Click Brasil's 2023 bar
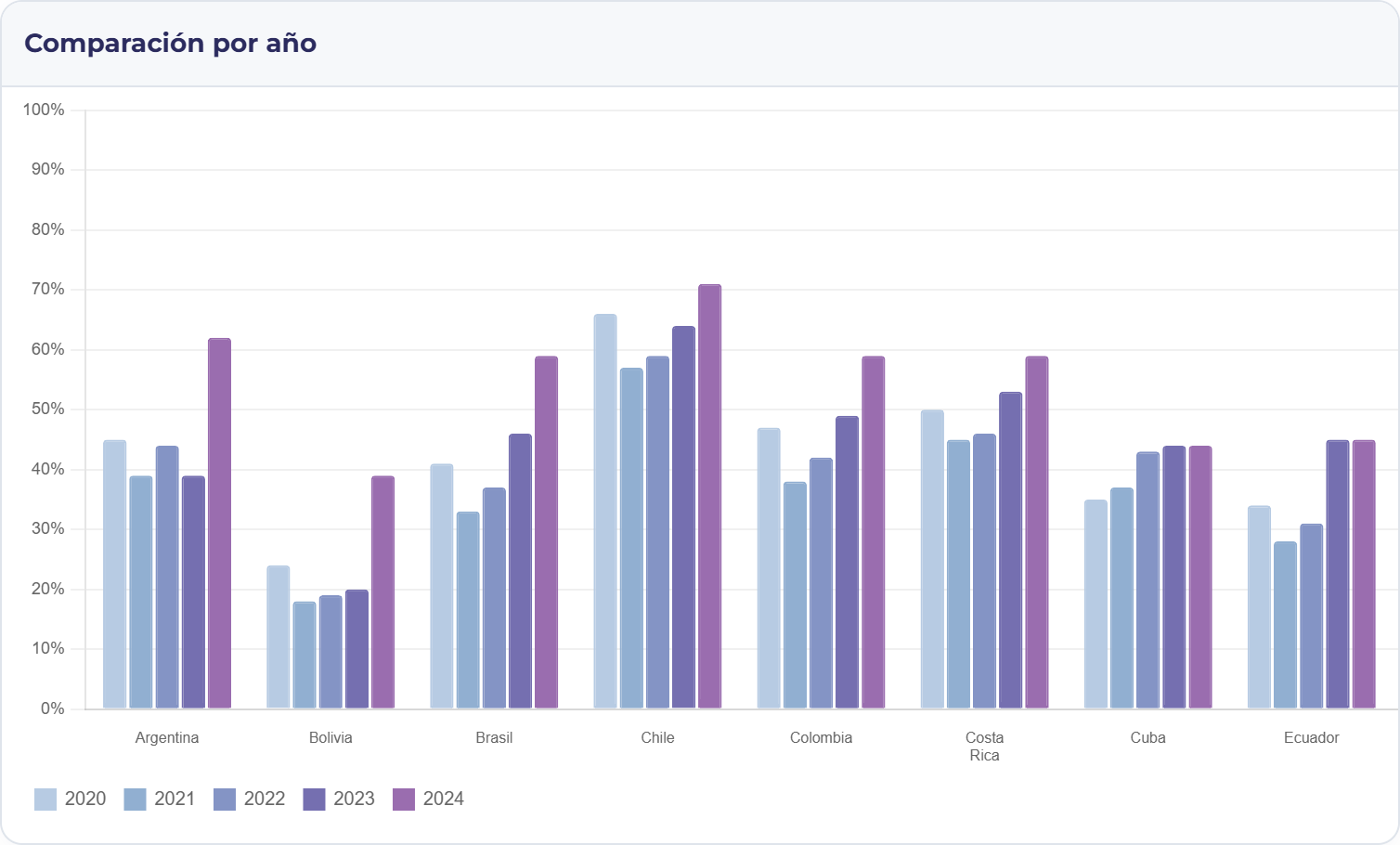1400x845 pixels. 520,572
